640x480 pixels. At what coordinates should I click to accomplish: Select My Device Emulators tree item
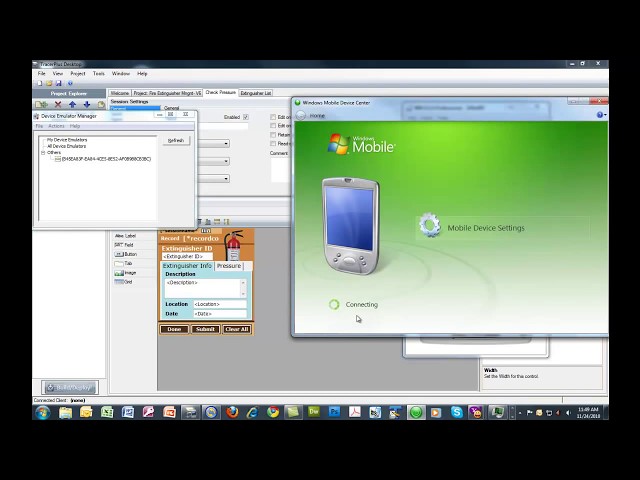pos(67,140)
